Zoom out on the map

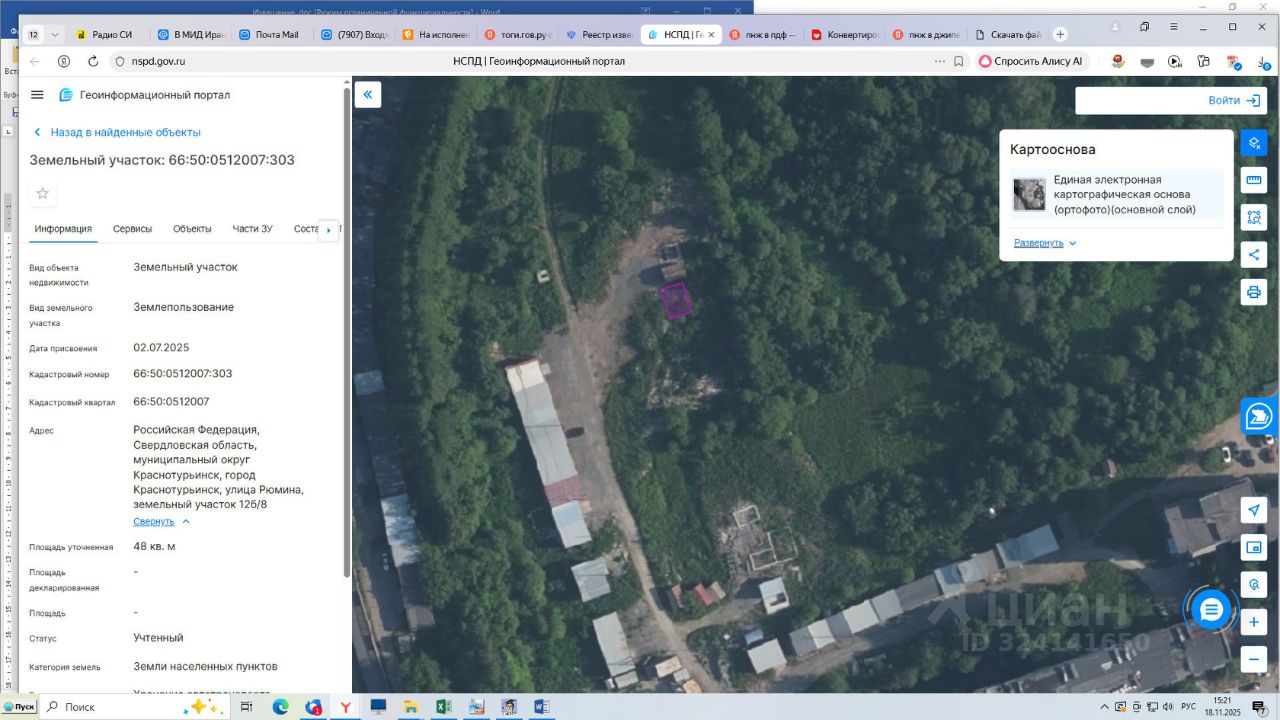coord(1254,660)
